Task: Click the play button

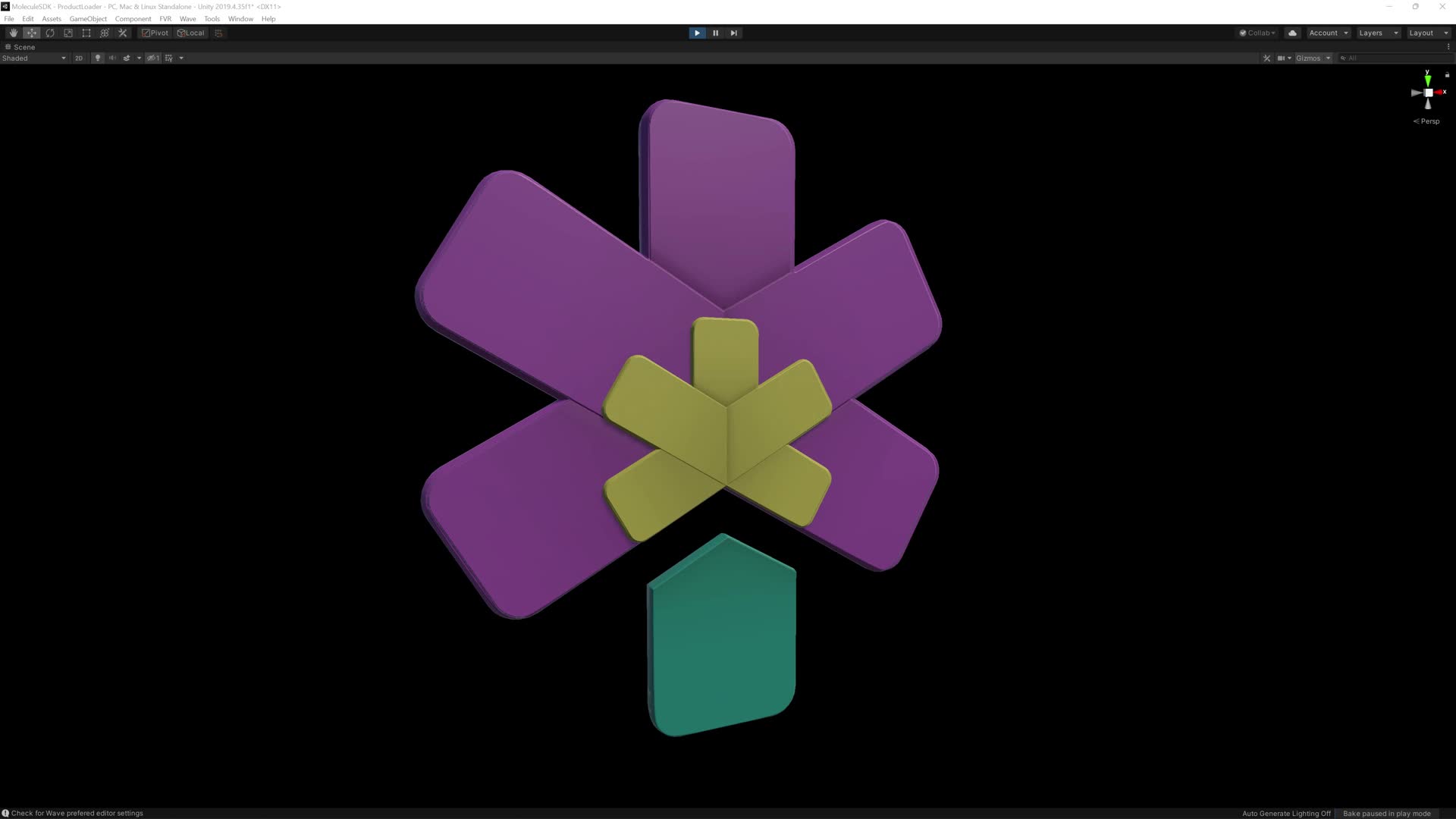Action: pos(697,33)
